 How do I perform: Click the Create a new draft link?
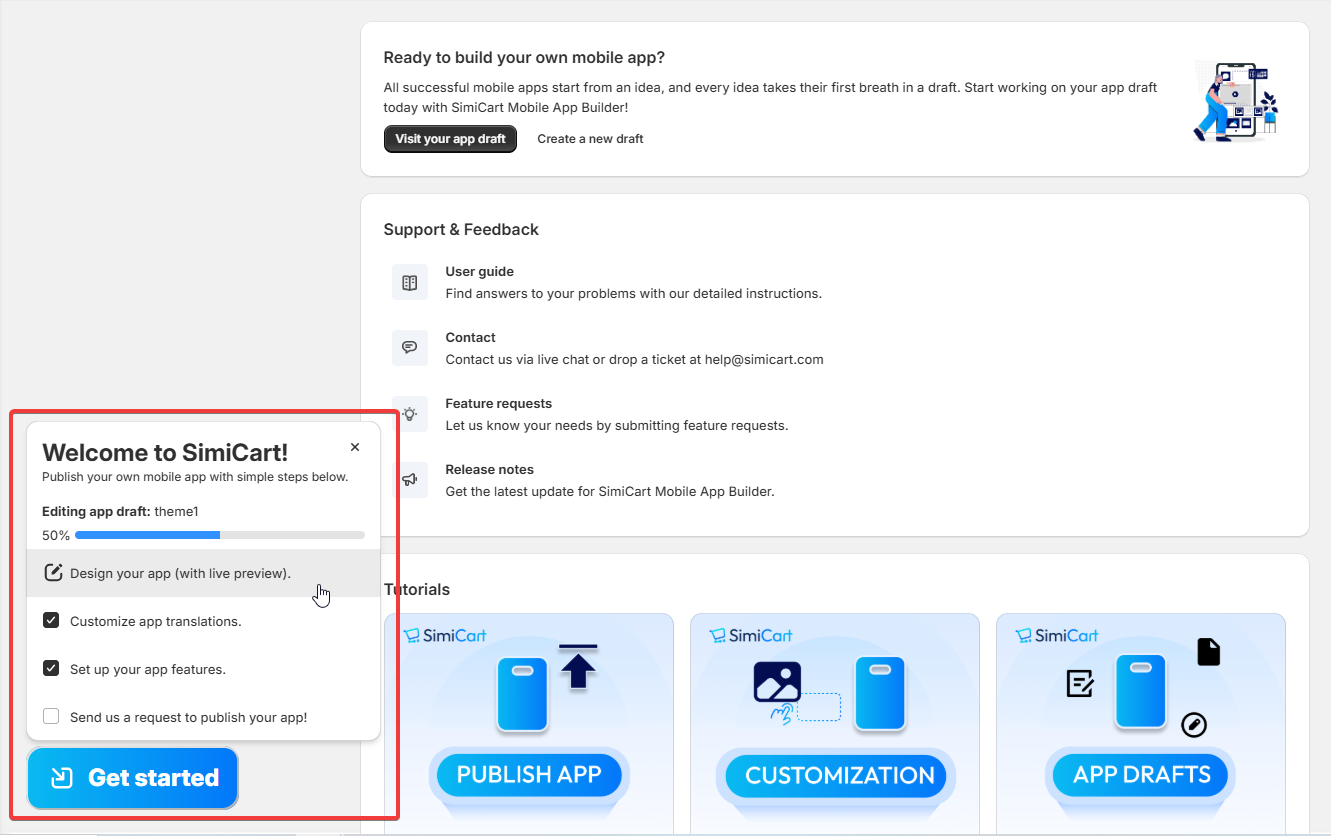(590, 139)
